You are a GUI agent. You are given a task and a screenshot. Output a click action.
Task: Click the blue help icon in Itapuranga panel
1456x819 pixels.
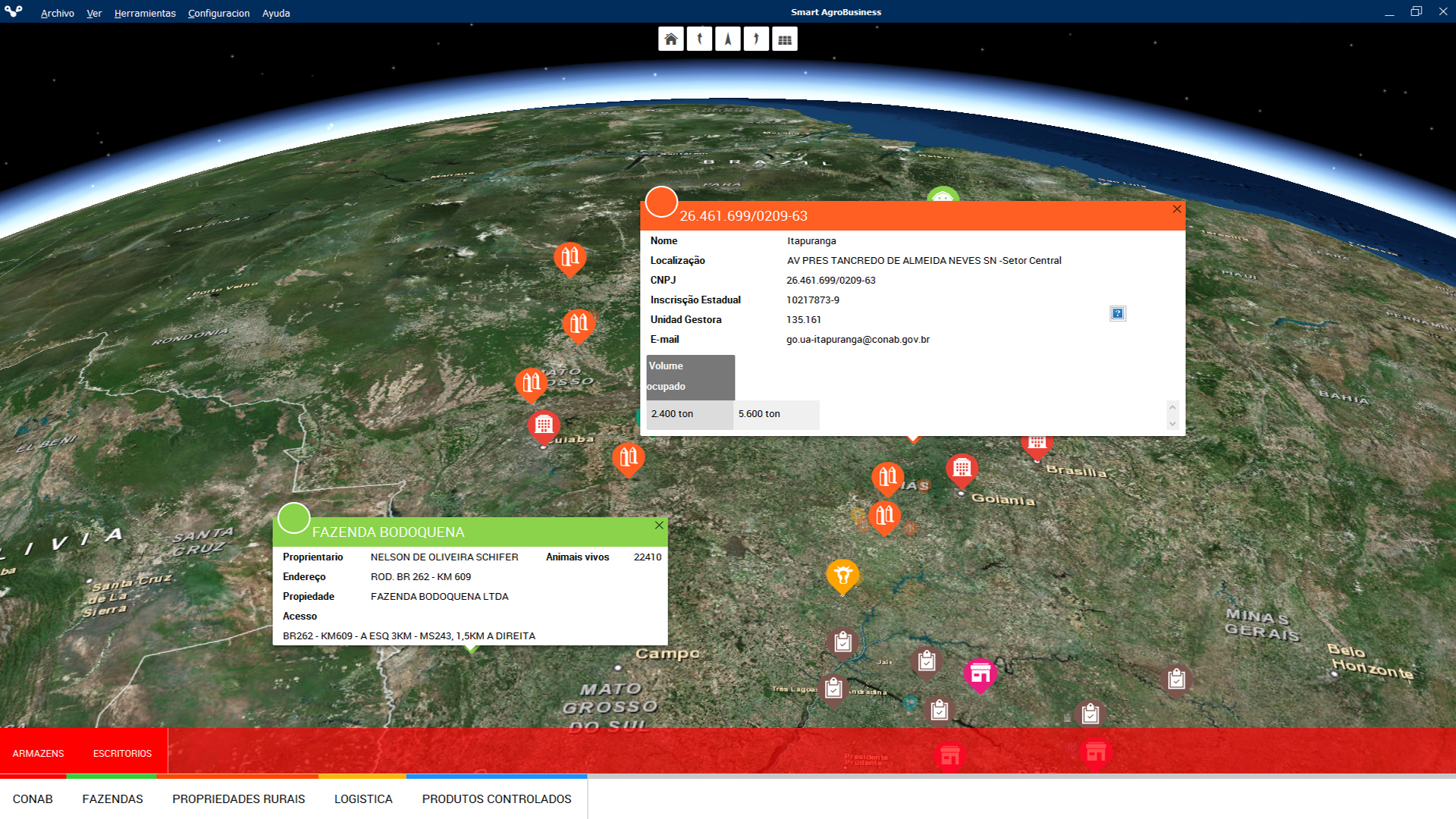(x=1117, y=313)
